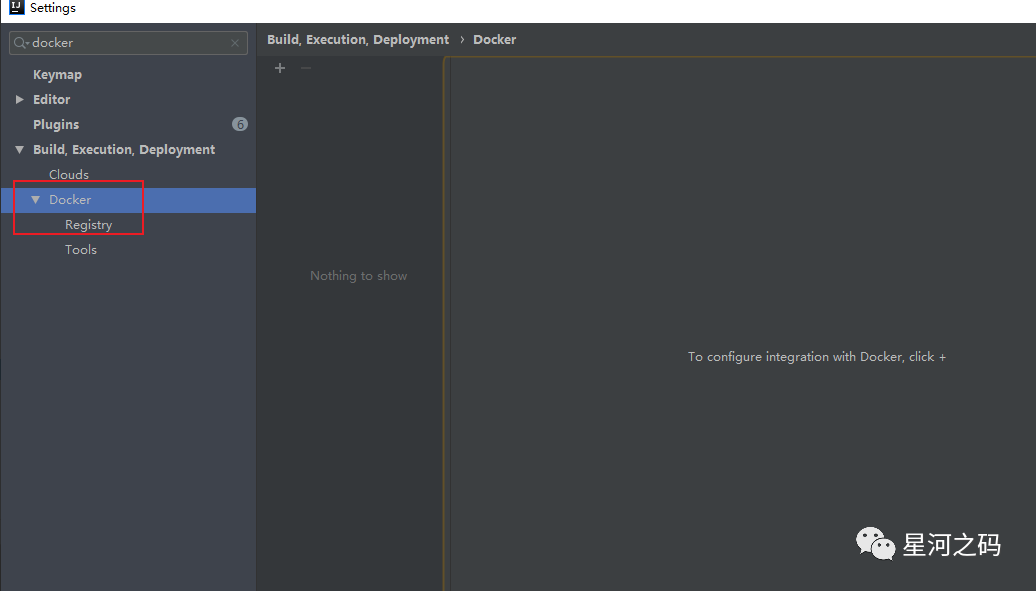Select Build, Execution, Deployment category
This screenshot has width=1036, height=591.
pos(124,149)
